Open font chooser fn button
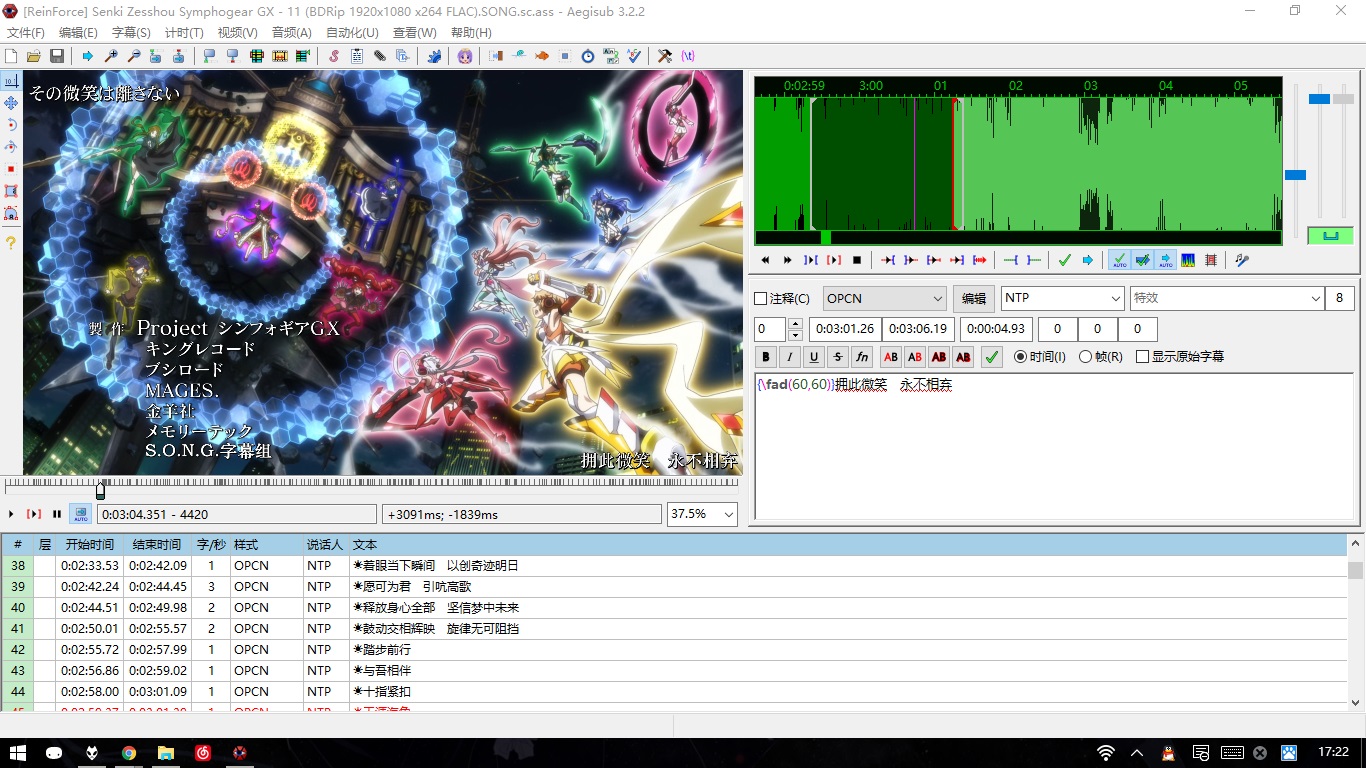The width and height of the screenshot is (1366, 768). point(862,357)
